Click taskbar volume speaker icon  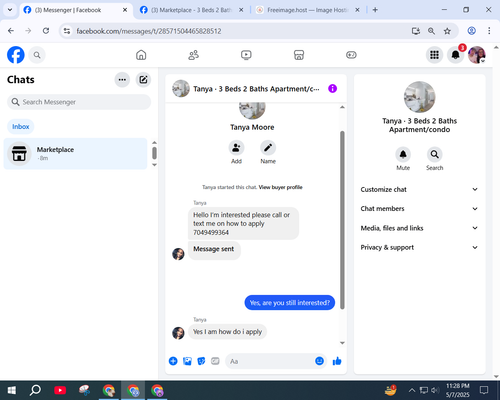435,390
